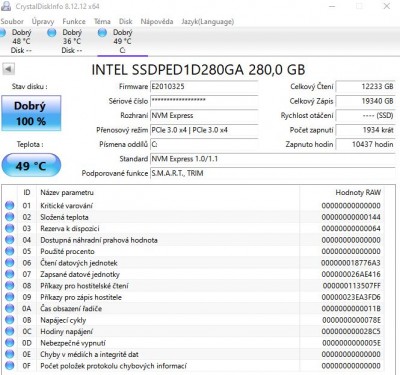400x375 pixels.
Task: Select the Nebezpečné vypnutí parameter name
Action: click(73, 343)
